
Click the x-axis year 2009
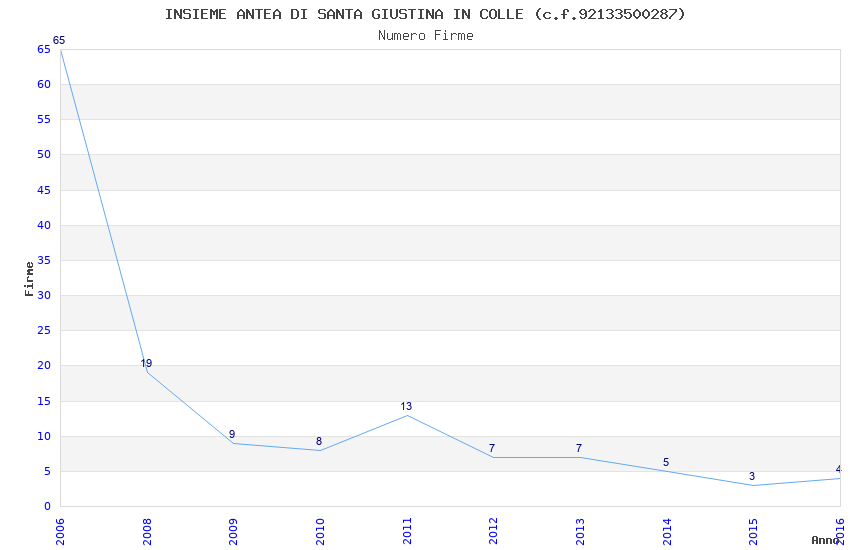(x=233, y=531)
